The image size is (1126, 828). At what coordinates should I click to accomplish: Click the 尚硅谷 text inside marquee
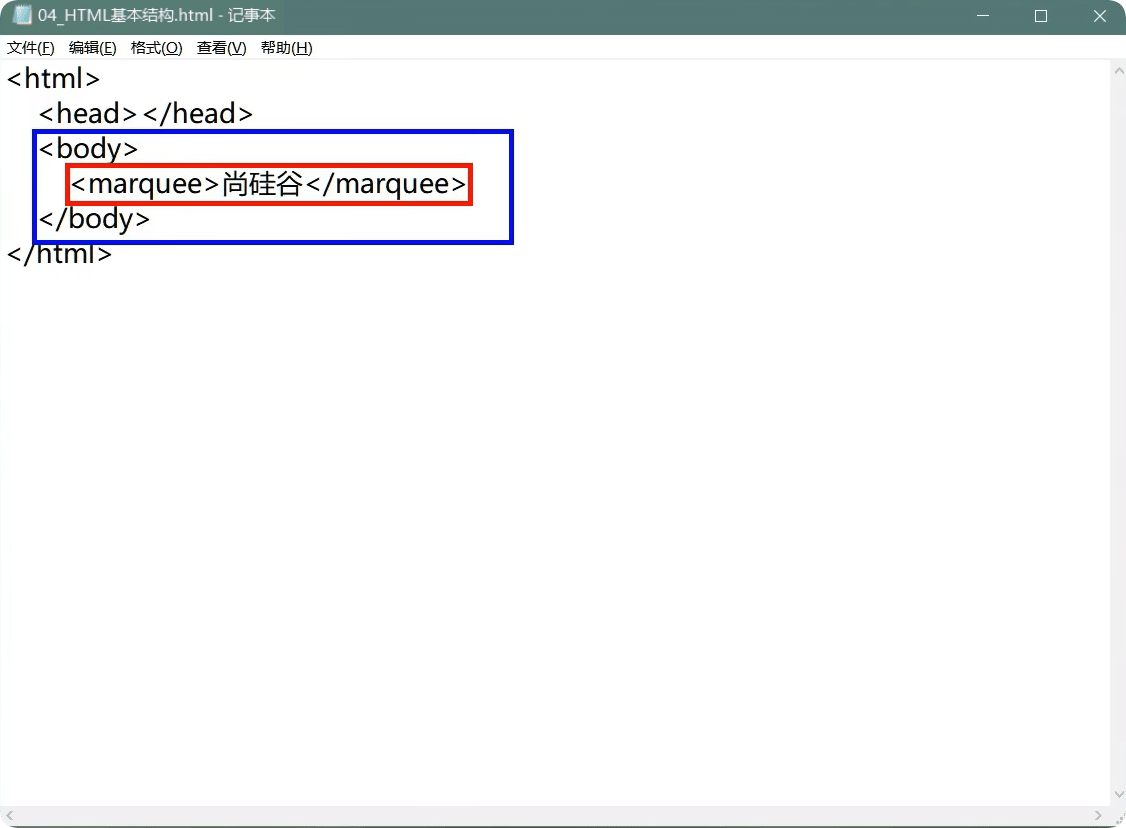pyautogui.click(x=261, y=184)
